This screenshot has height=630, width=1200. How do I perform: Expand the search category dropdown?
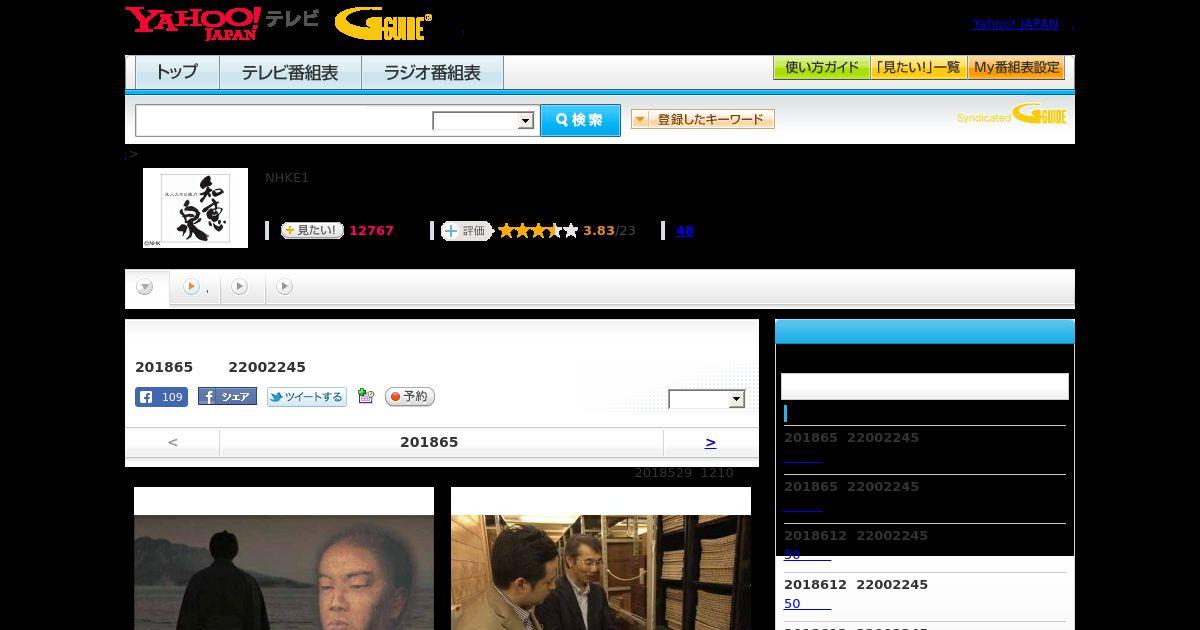pyautogui.click(x=484, y=121)
